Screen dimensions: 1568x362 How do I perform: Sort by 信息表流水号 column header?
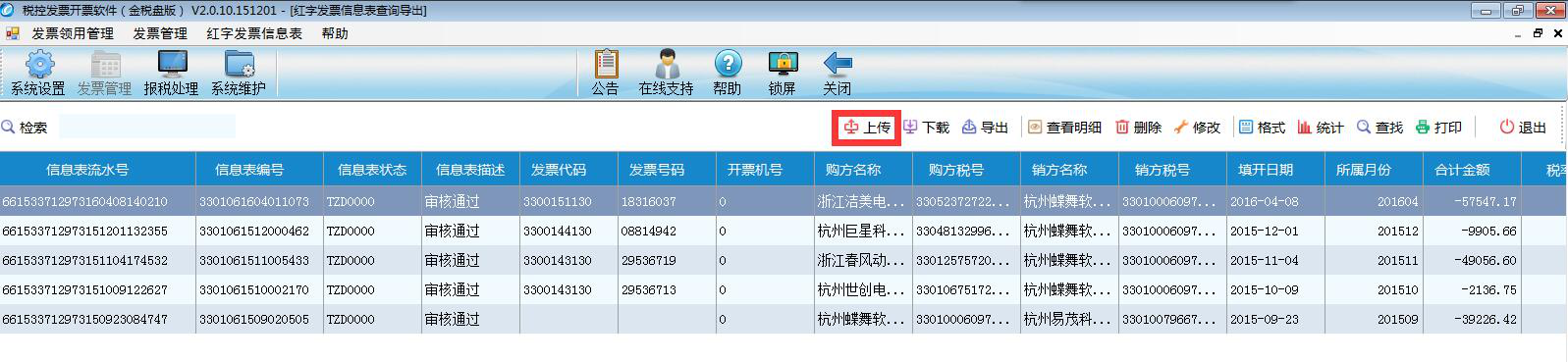tap(98, 170)
